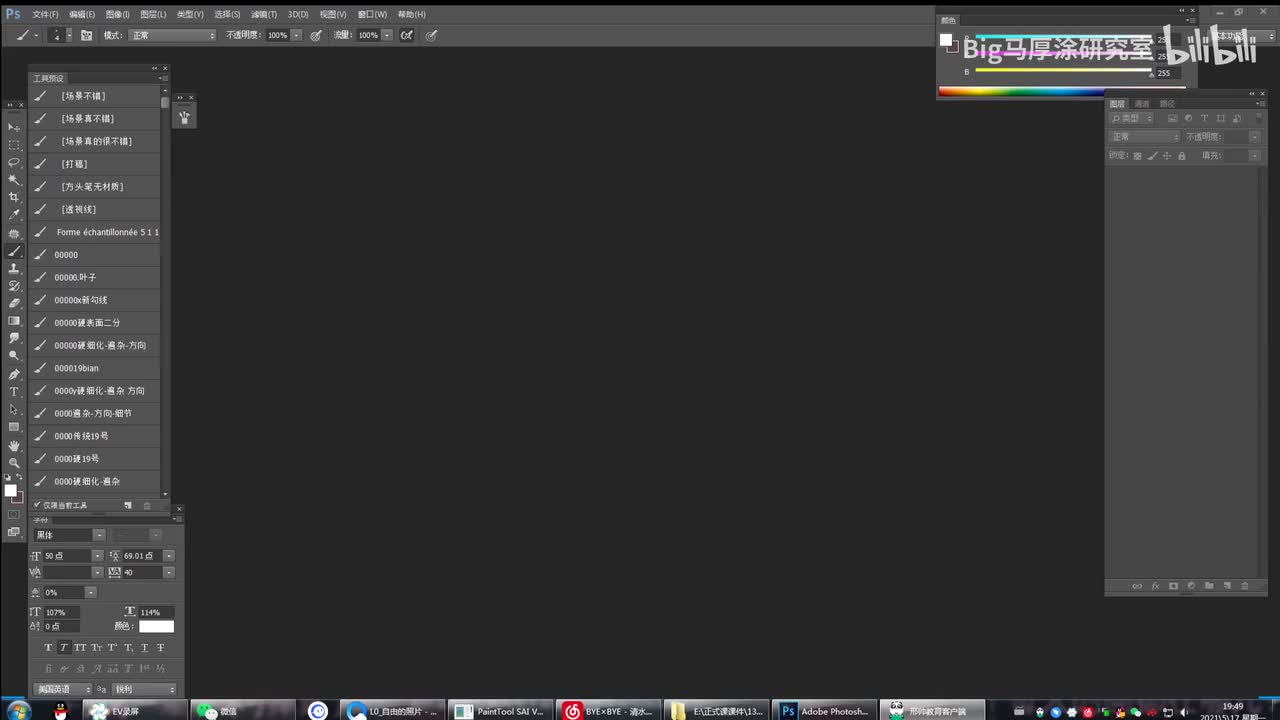This screenshot has width=1280, height=720.
Task: Select the Eyedropper tool
Action: [x=14, y=215]
